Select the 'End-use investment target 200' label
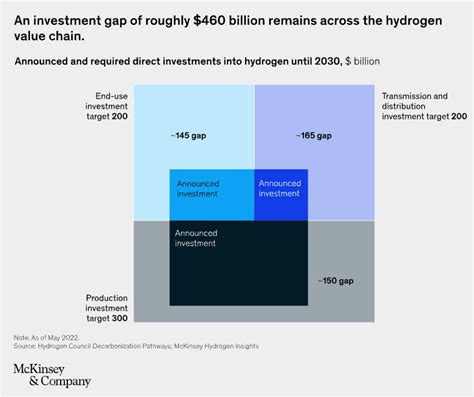 (106, 106)
